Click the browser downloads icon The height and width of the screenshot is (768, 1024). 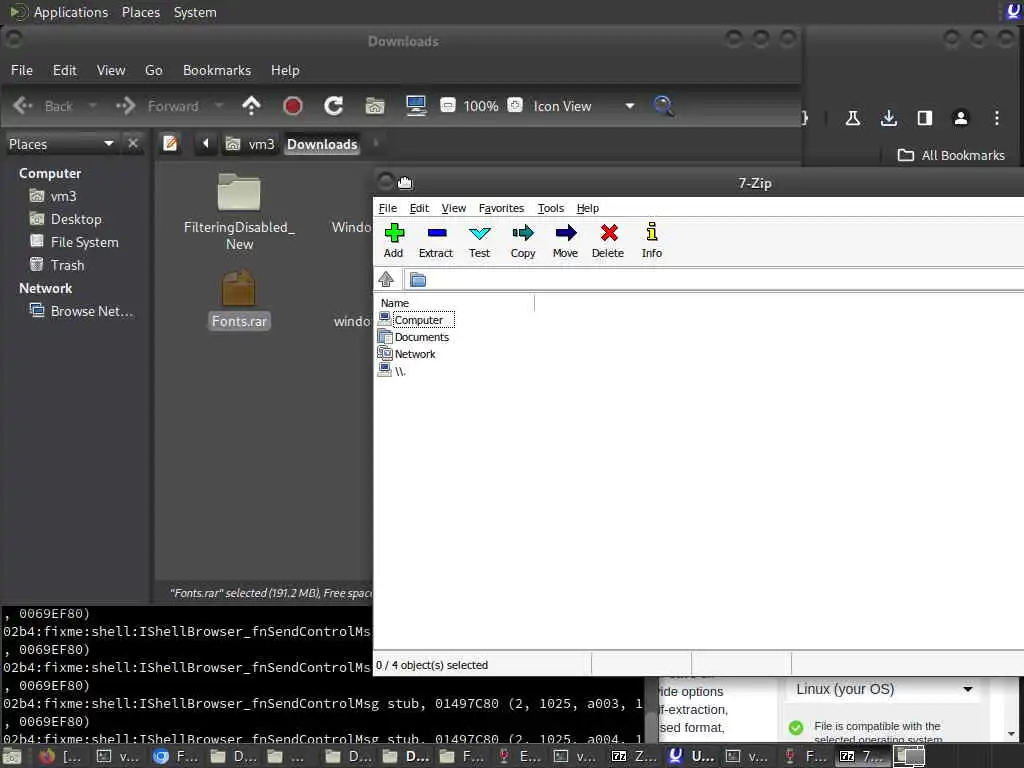888,118
